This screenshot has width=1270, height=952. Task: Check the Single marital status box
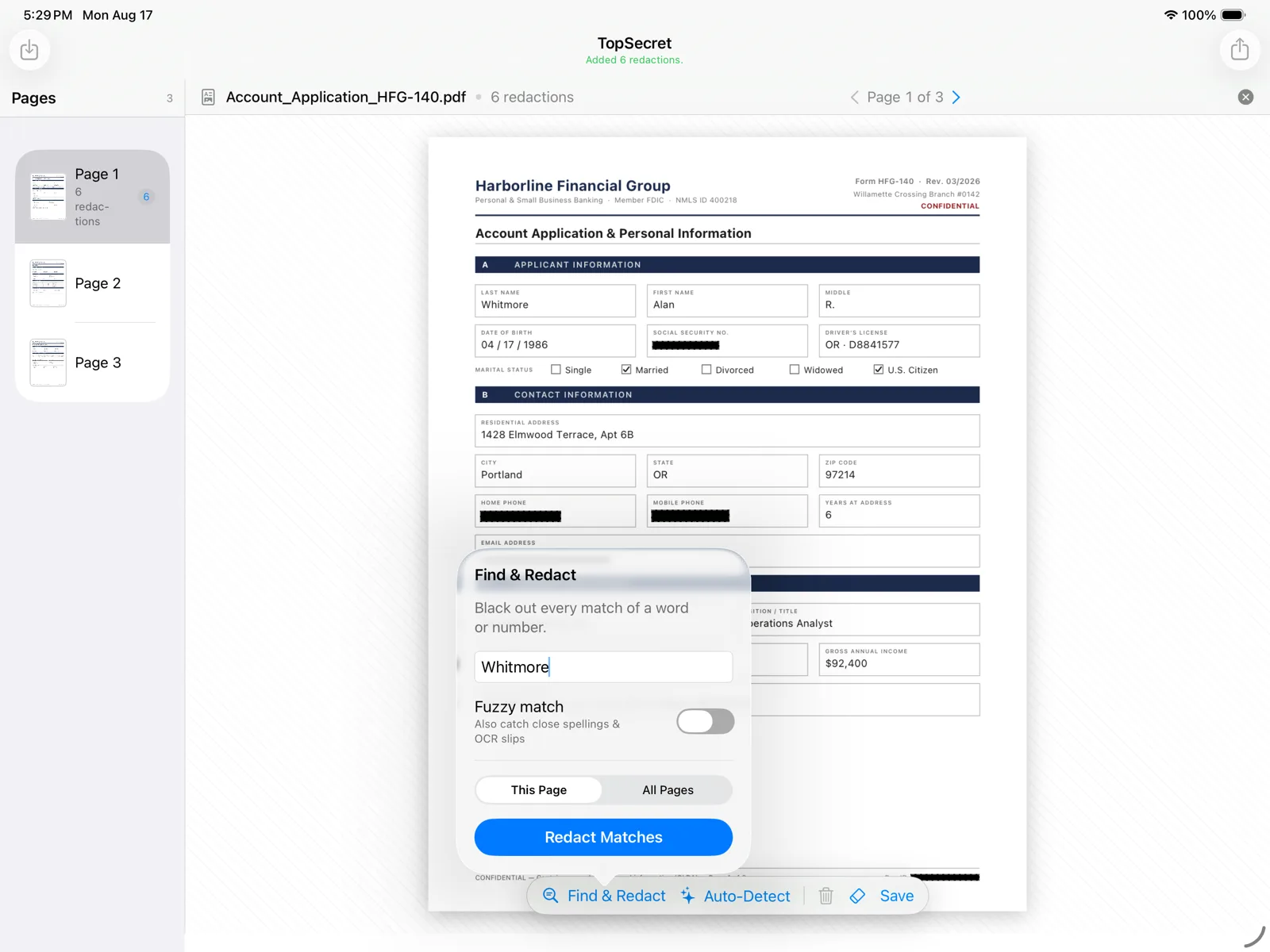pos(556,370)
